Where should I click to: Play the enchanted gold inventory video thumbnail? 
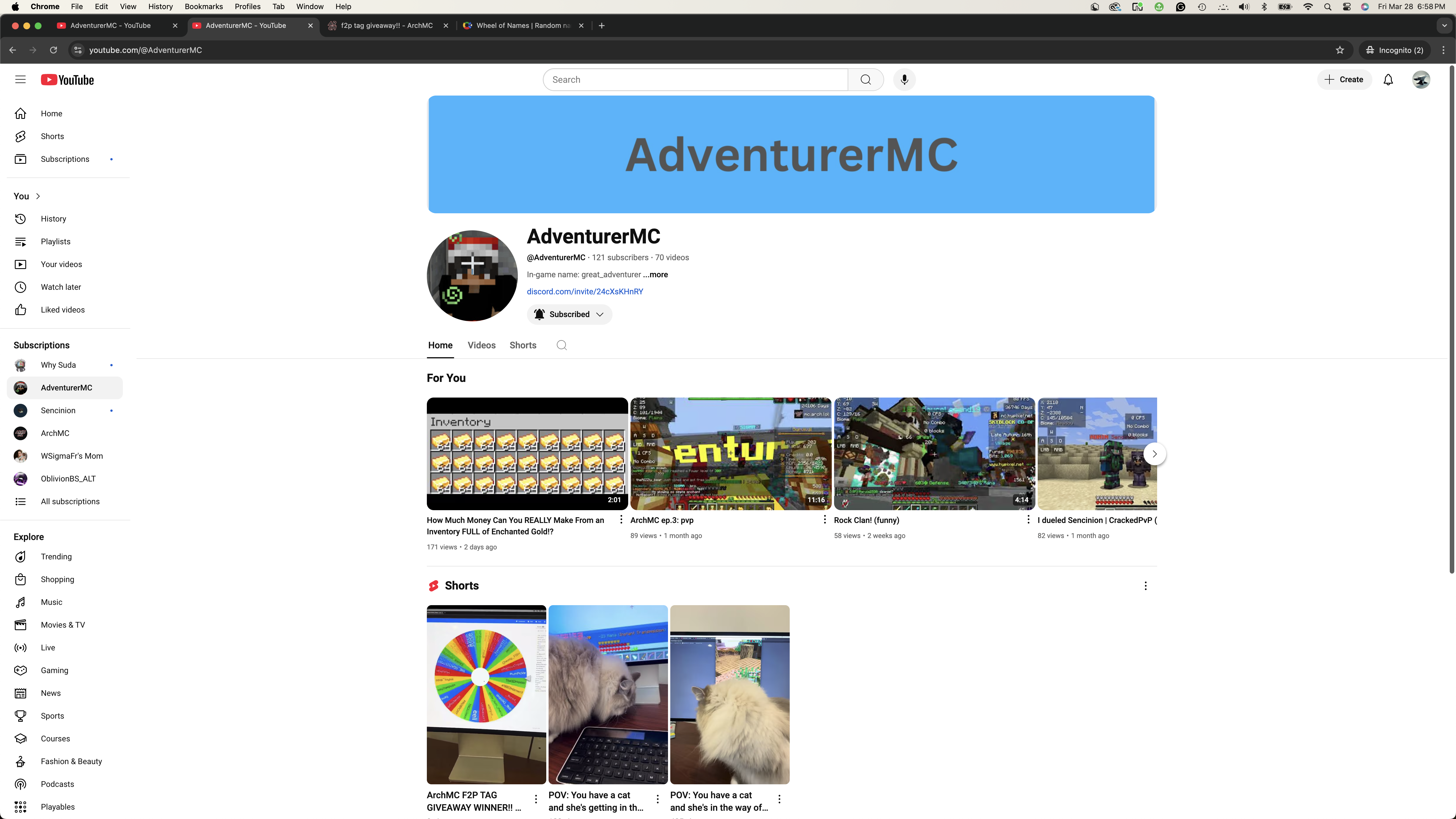527,454
